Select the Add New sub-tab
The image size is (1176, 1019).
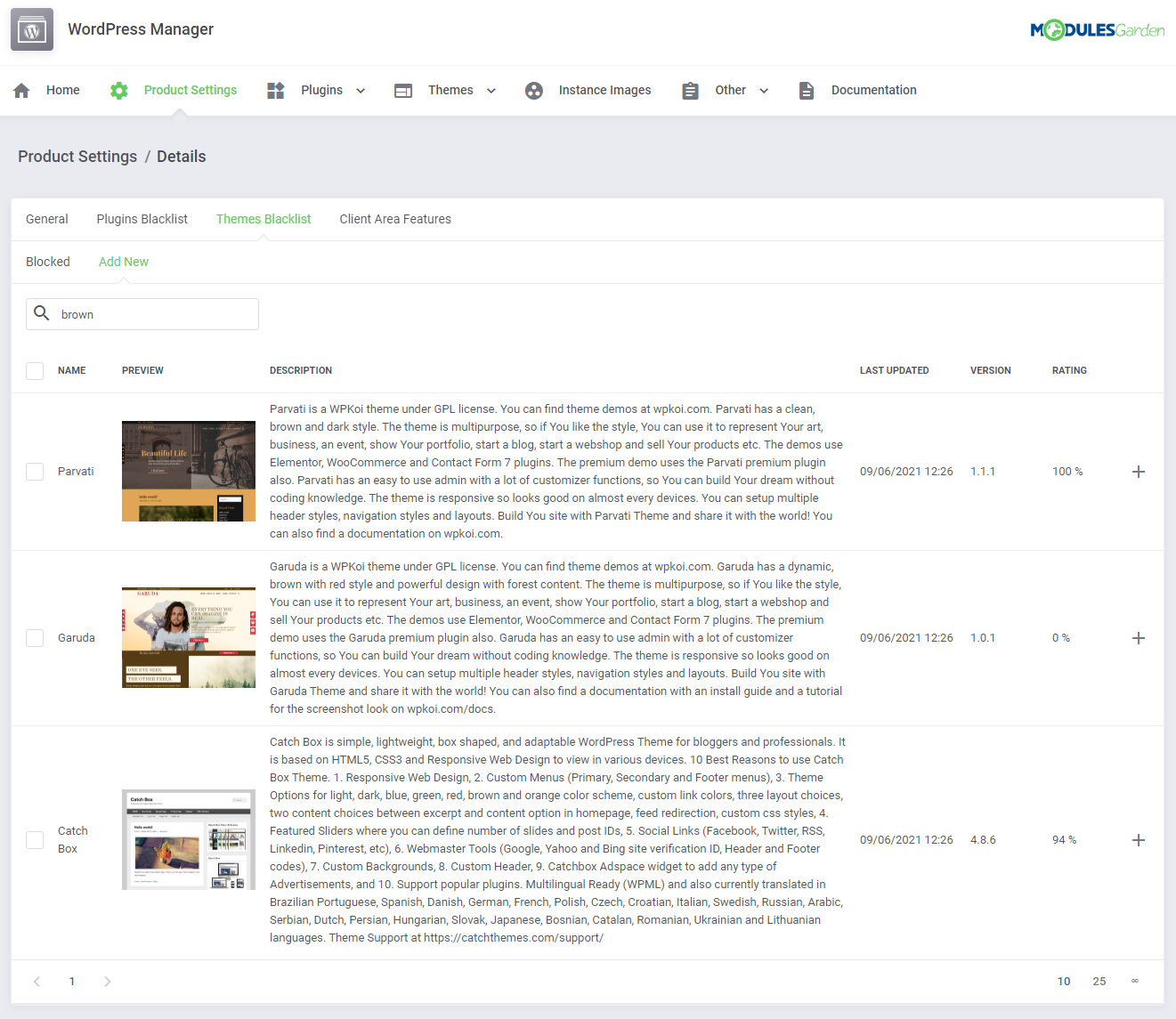point(124,262)
